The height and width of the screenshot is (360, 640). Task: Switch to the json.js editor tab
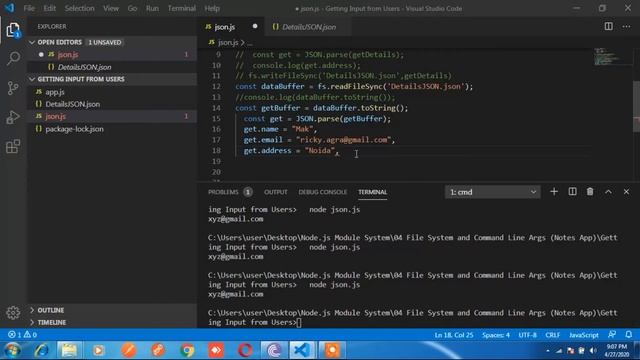231,27
